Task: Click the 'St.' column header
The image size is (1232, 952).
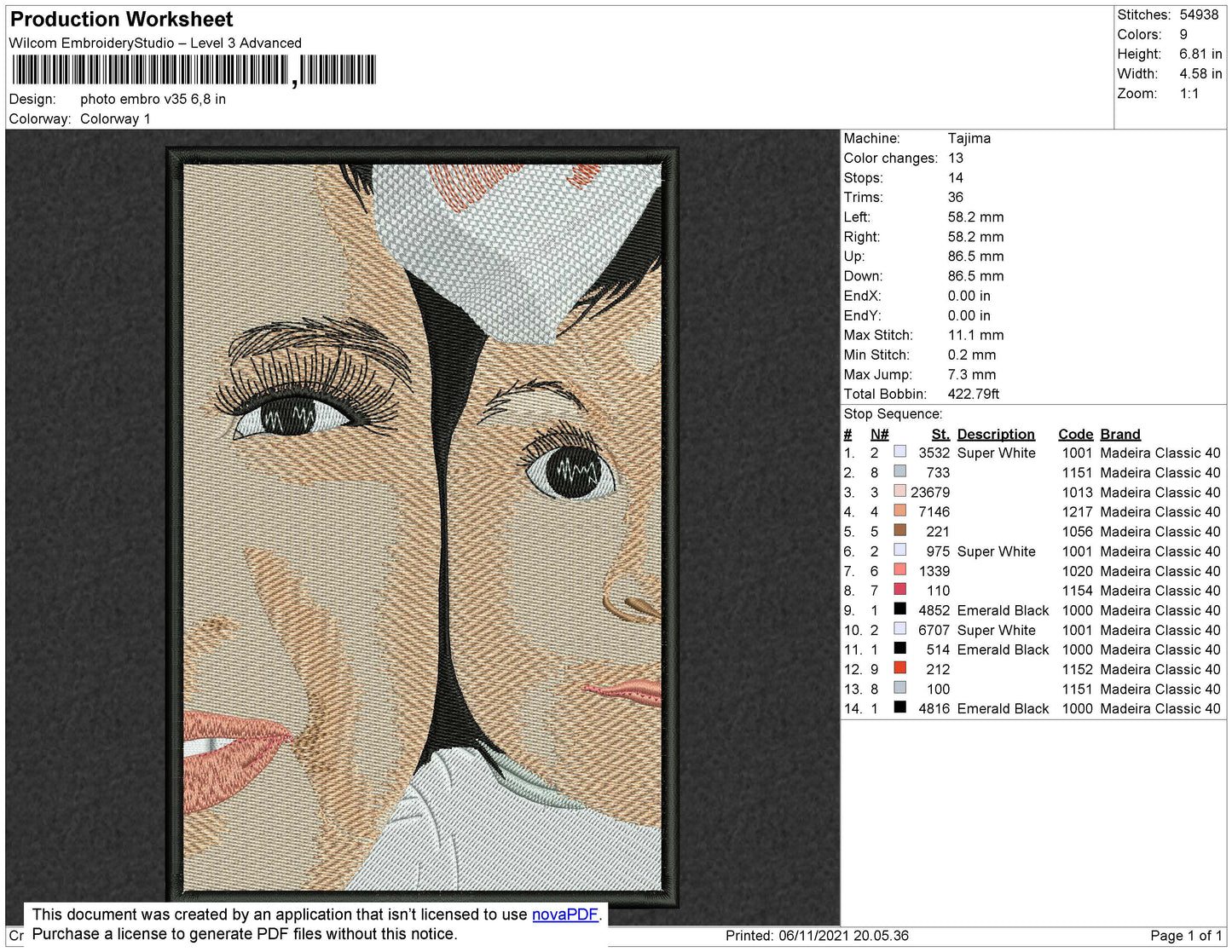Action: 940,434
